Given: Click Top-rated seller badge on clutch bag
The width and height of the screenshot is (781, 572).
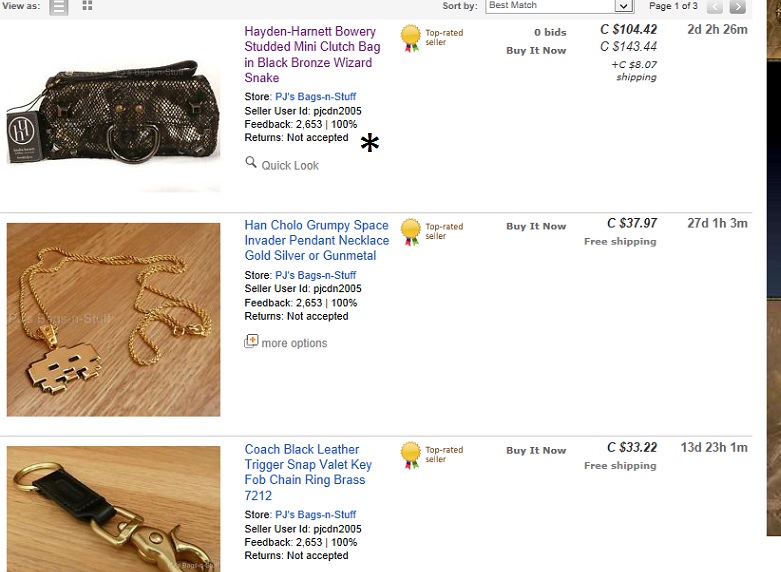Looking at the screenshot, I should pos(411,38).
